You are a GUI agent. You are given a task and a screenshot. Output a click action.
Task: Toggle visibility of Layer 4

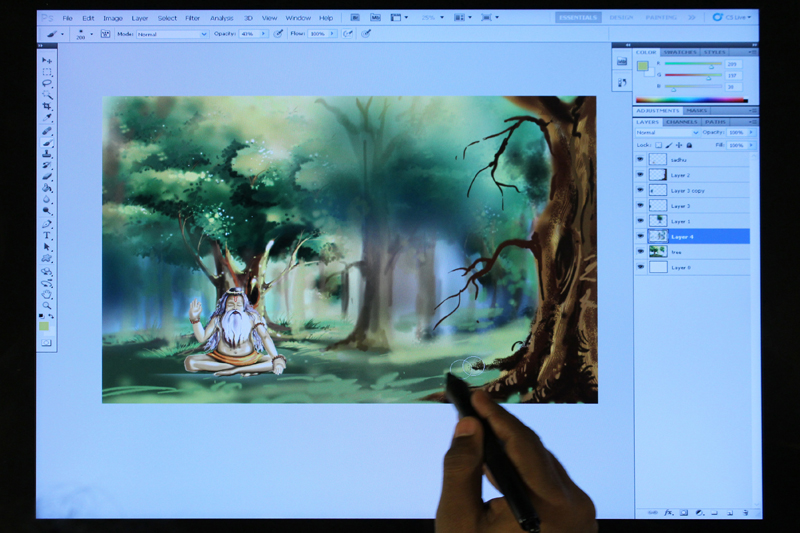(640, 236)
